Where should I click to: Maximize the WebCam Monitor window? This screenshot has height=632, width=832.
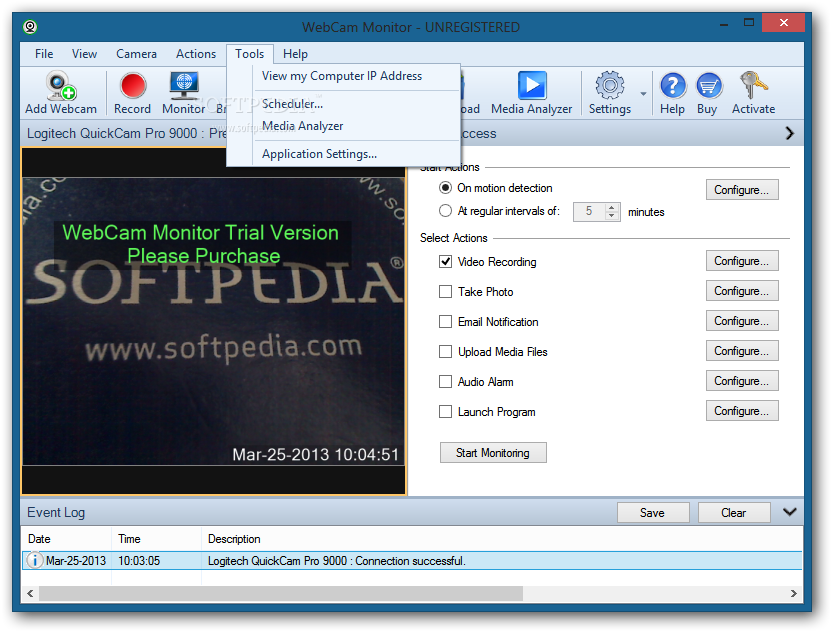click(x=749, y=23)
